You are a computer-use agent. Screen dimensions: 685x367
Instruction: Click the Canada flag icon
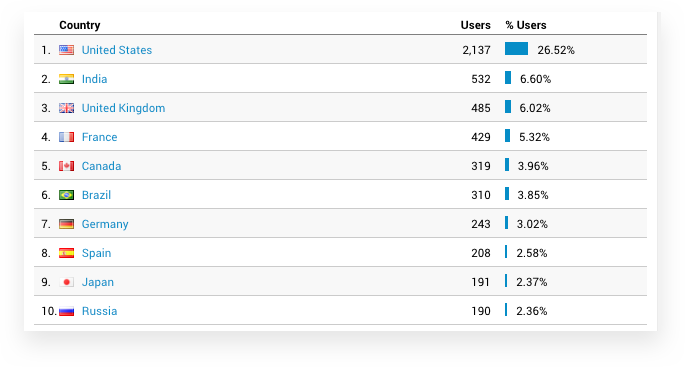tap(66, 166)
